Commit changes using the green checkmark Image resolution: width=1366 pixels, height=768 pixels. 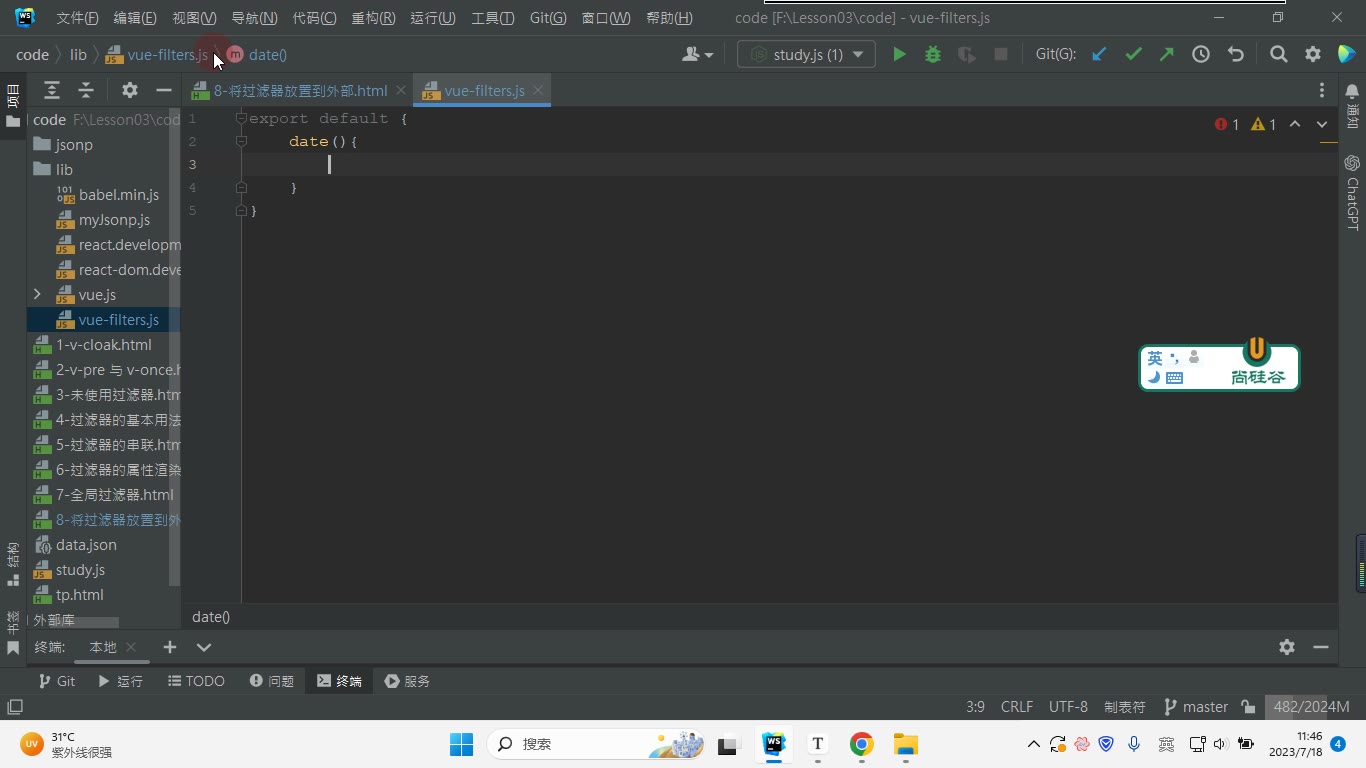click(1133, 55)
